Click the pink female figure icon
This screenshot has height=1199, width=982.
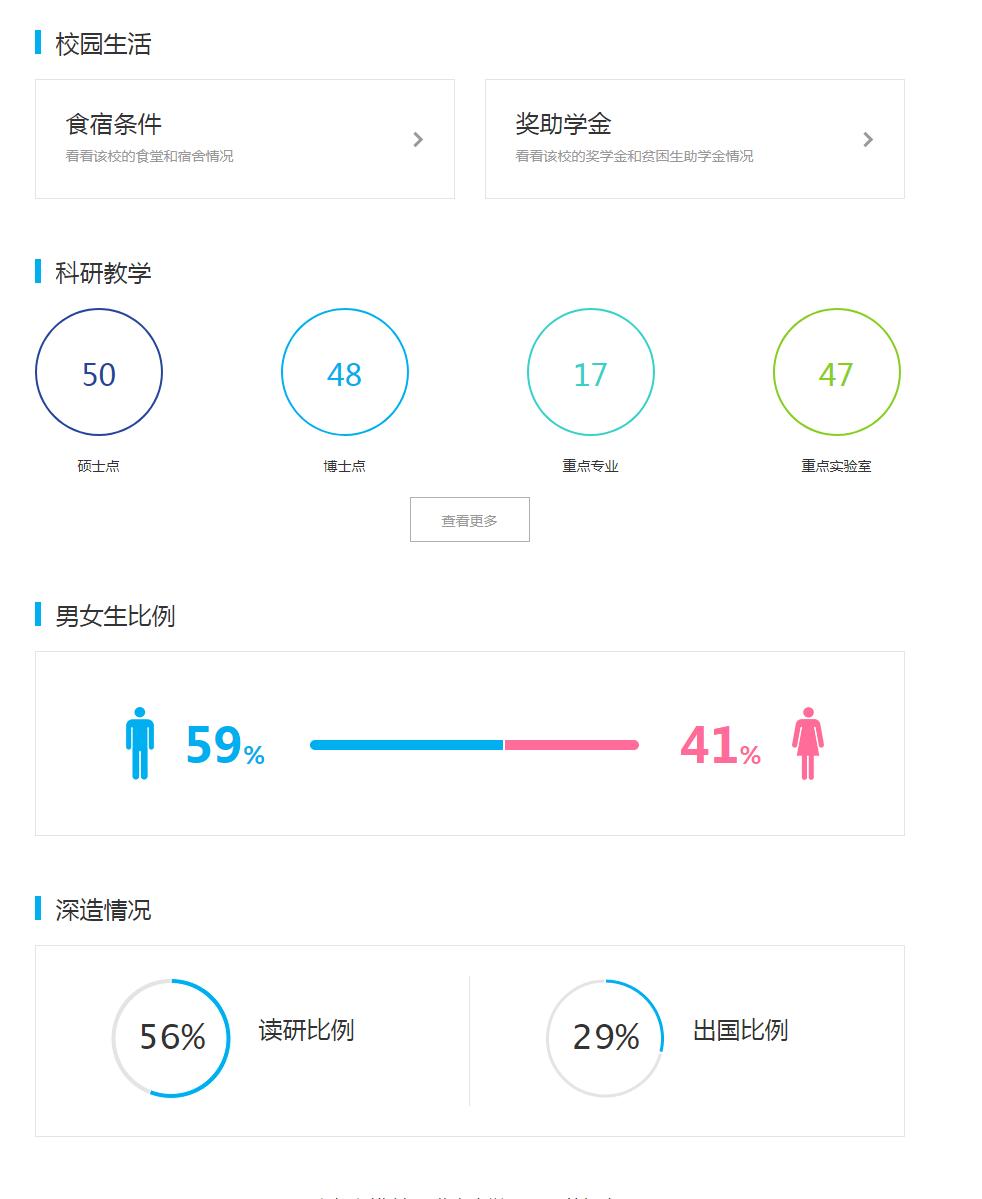point(806,744)
